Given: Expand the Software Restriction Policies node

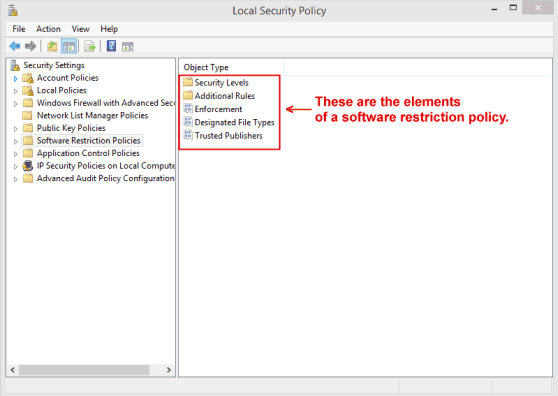Looking at the screenshot, I should point(15,141).
